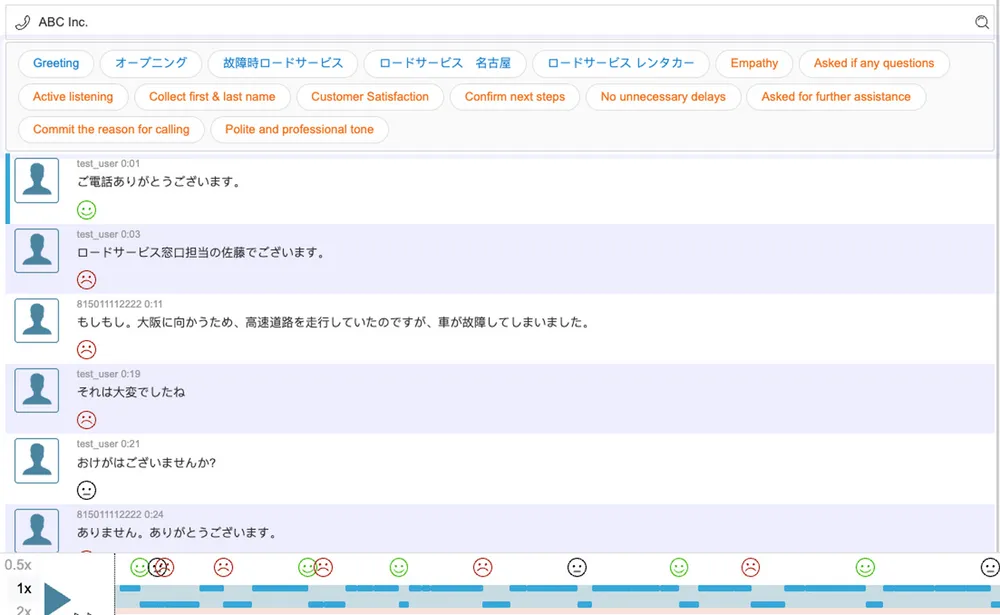Select the Greeting tag
The image size is (1000, 615).
pyautogui.click(x=56, y=63)
